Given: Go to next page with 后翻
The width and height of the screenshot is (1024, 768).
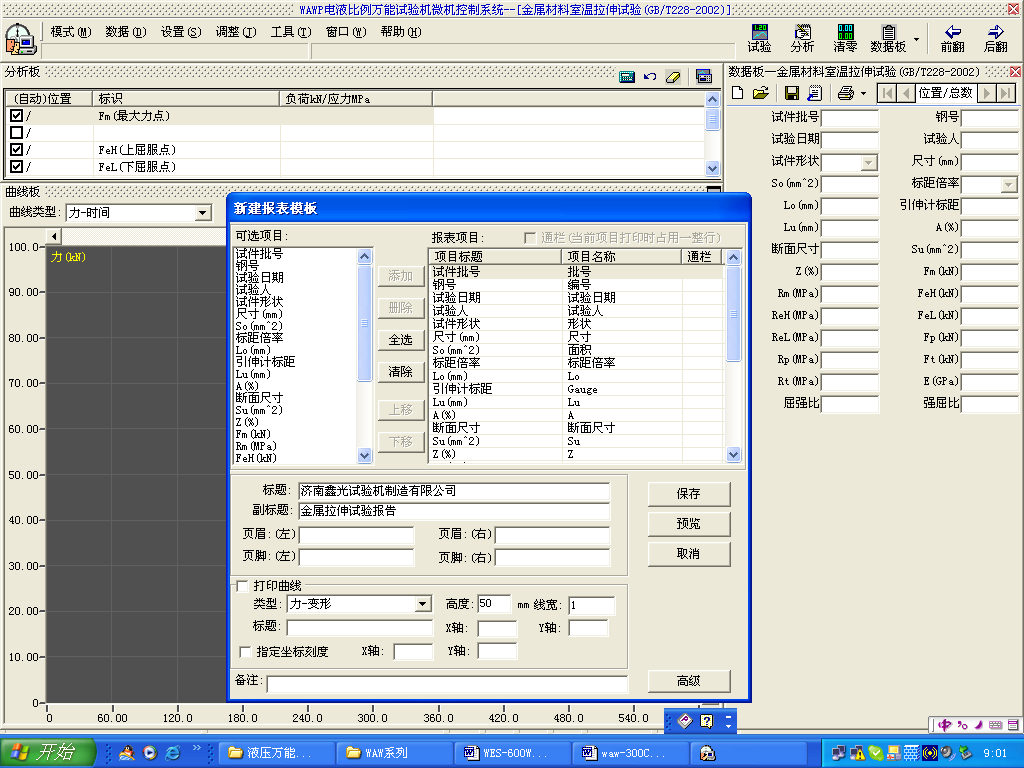Looking at the screenshot, I should pos(996,39).
